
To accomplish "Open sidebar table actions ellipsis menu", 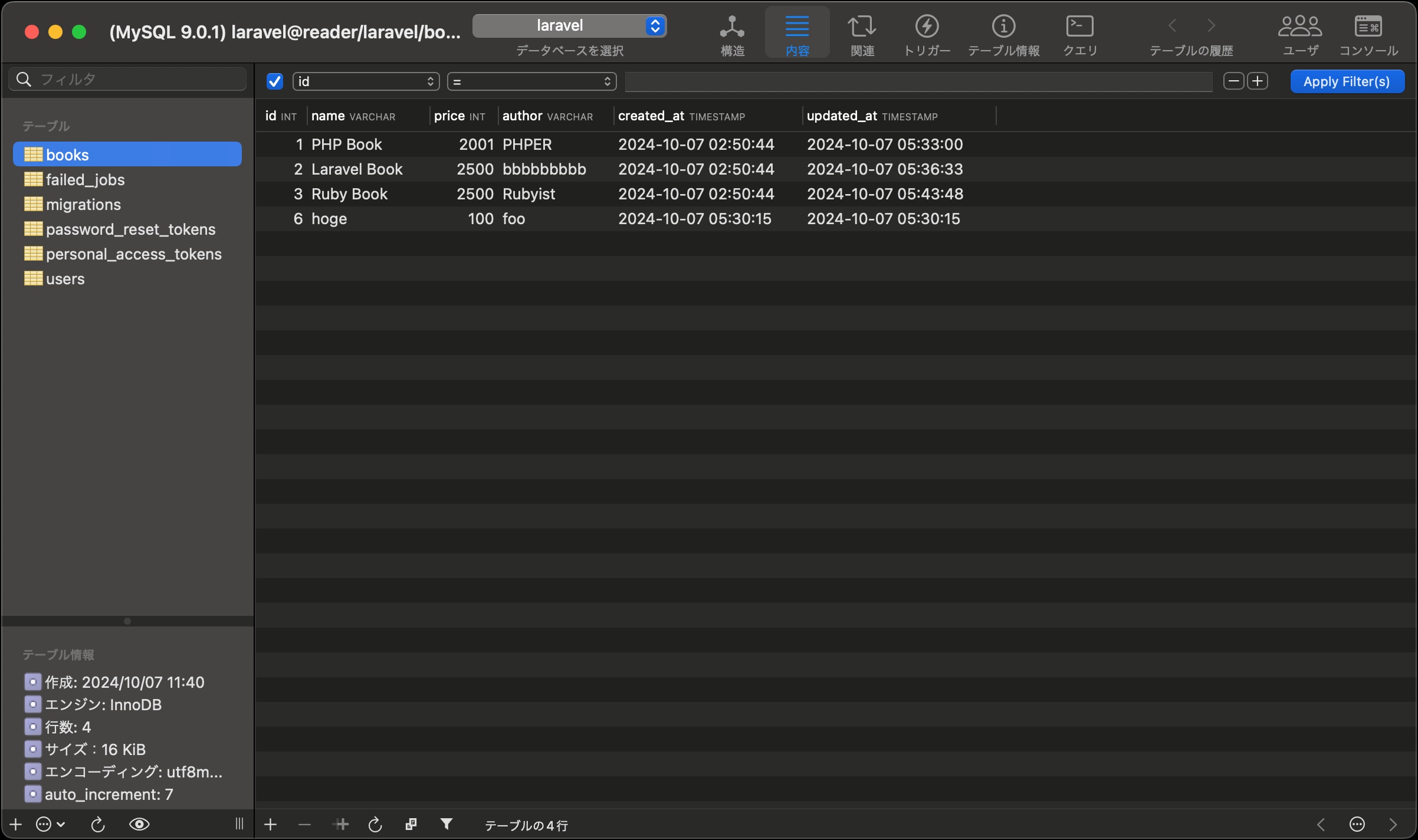I will (x=50, y=824).
